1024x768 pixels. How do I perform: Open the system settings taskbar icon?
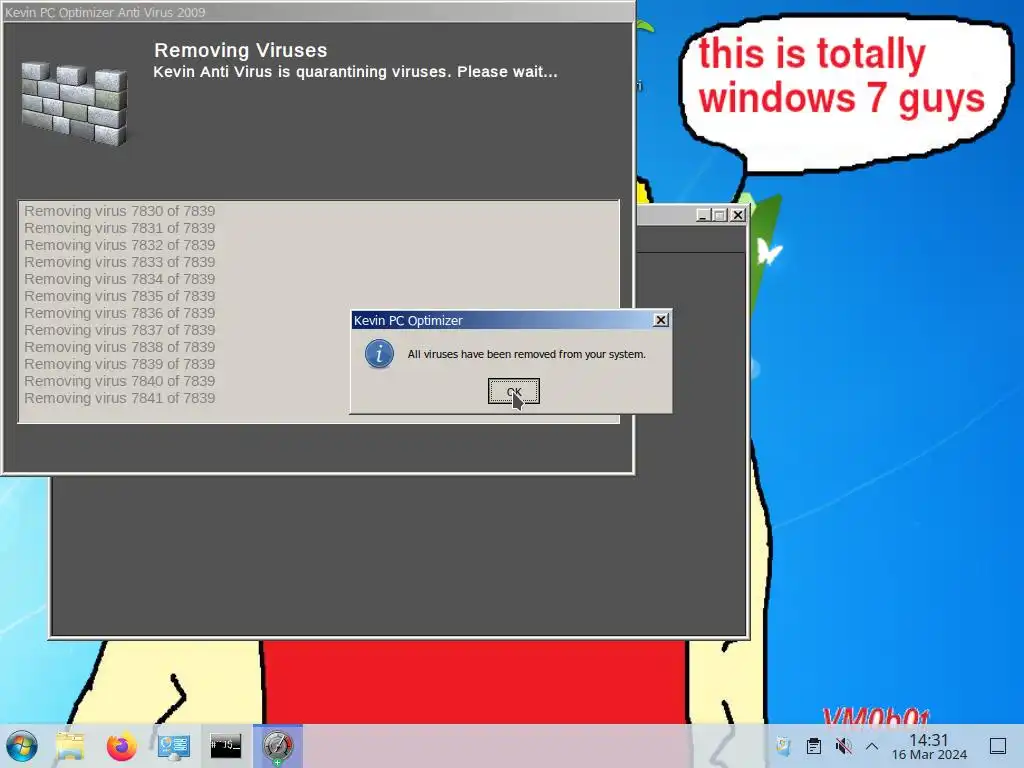point(174,746)
